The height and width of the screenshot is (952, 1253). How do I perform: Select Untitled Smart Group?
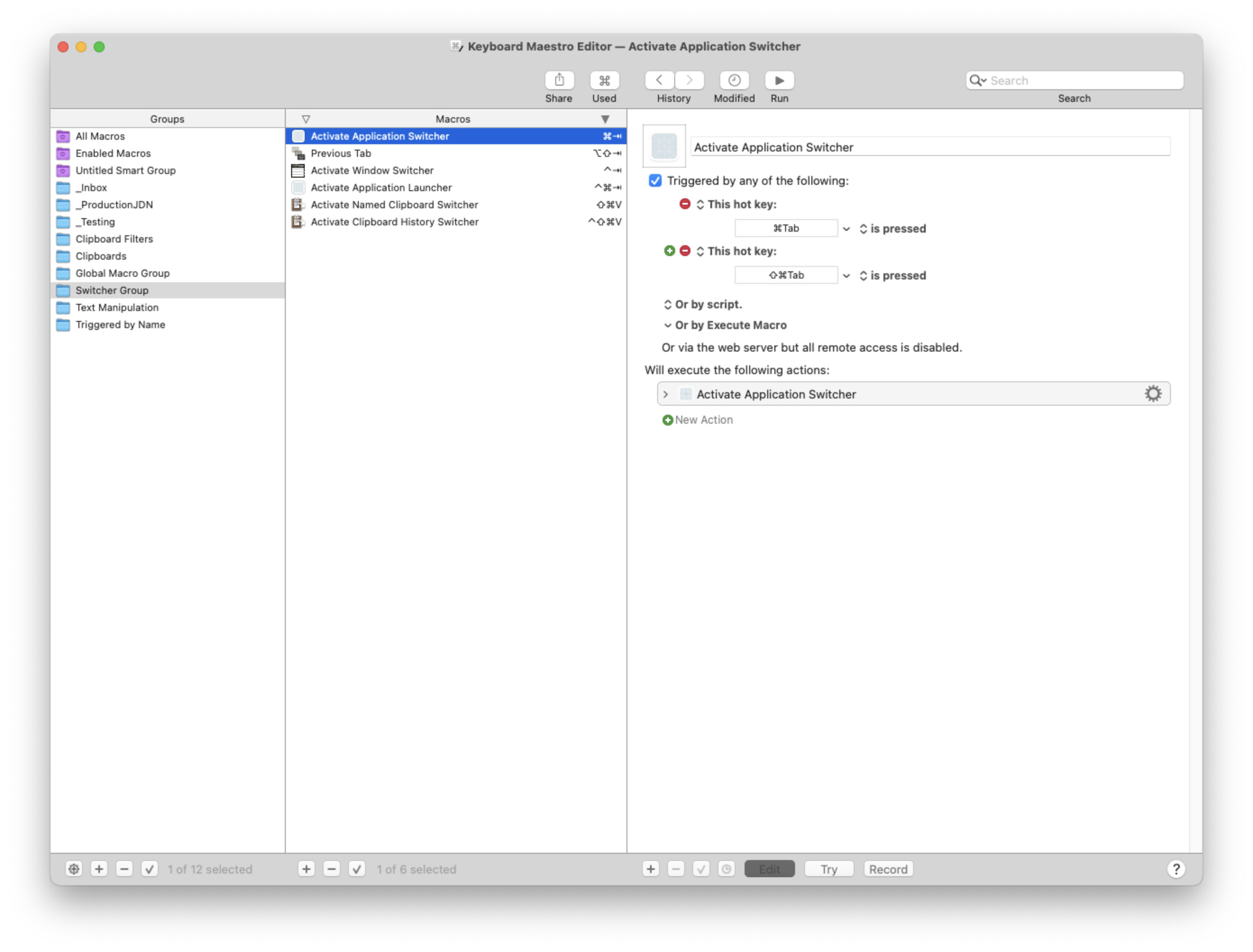(x=168, y=170)
